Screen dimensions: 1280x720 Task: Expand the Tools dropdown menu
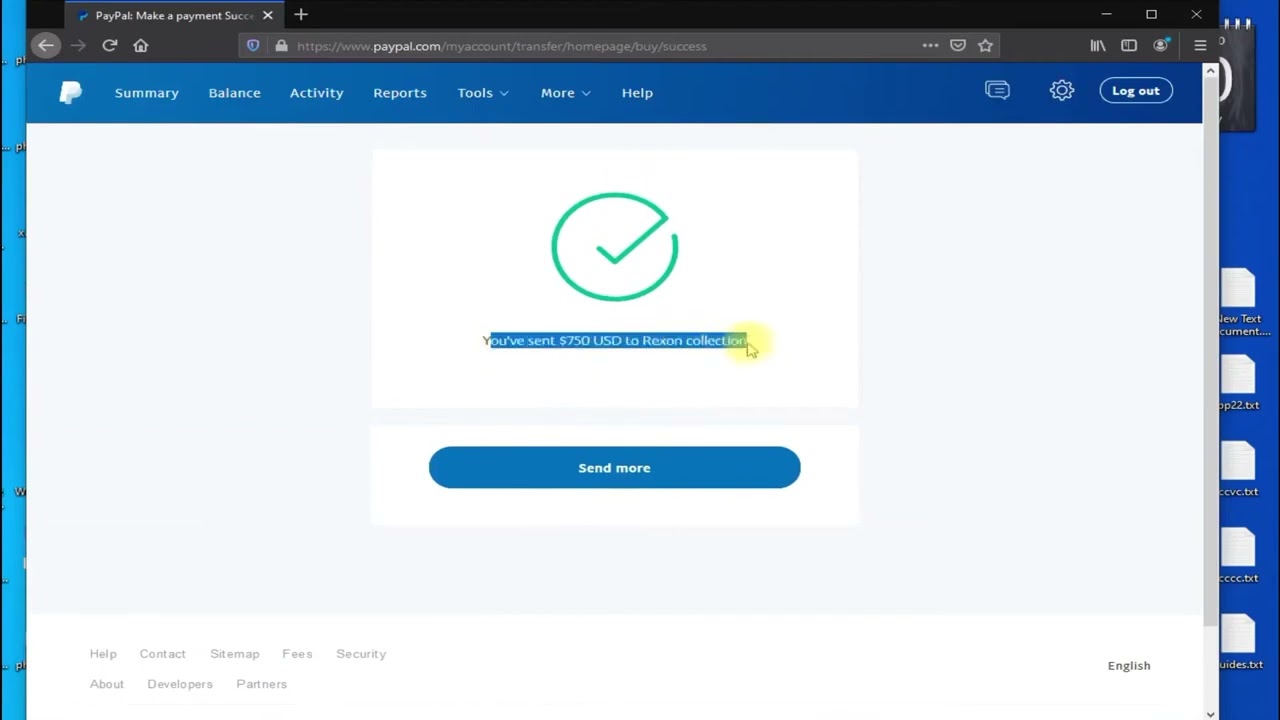click(x=483, y=93)
